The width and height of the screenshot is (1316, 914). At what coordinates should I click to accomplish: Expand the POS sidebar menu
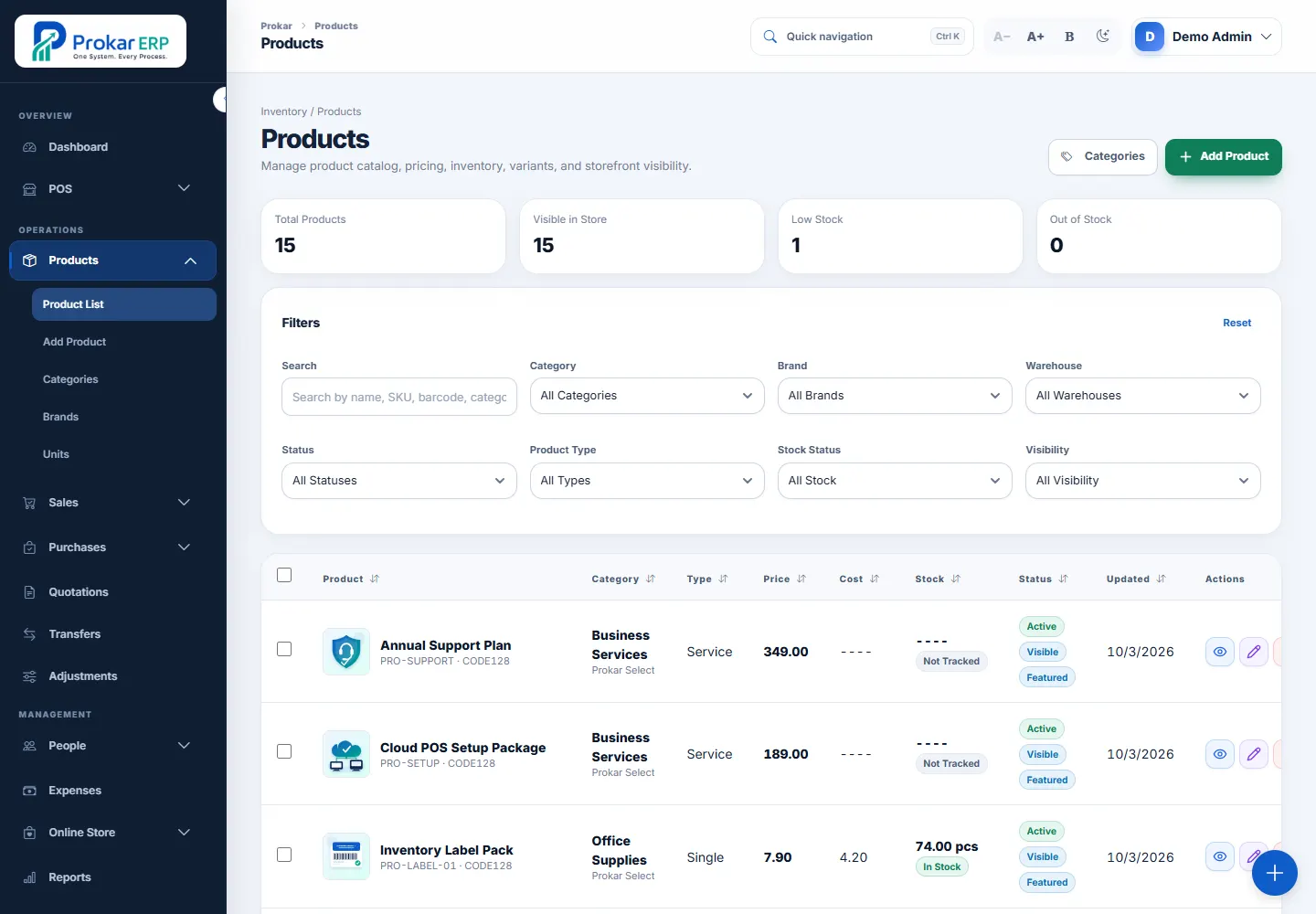(x=112, y=188)
